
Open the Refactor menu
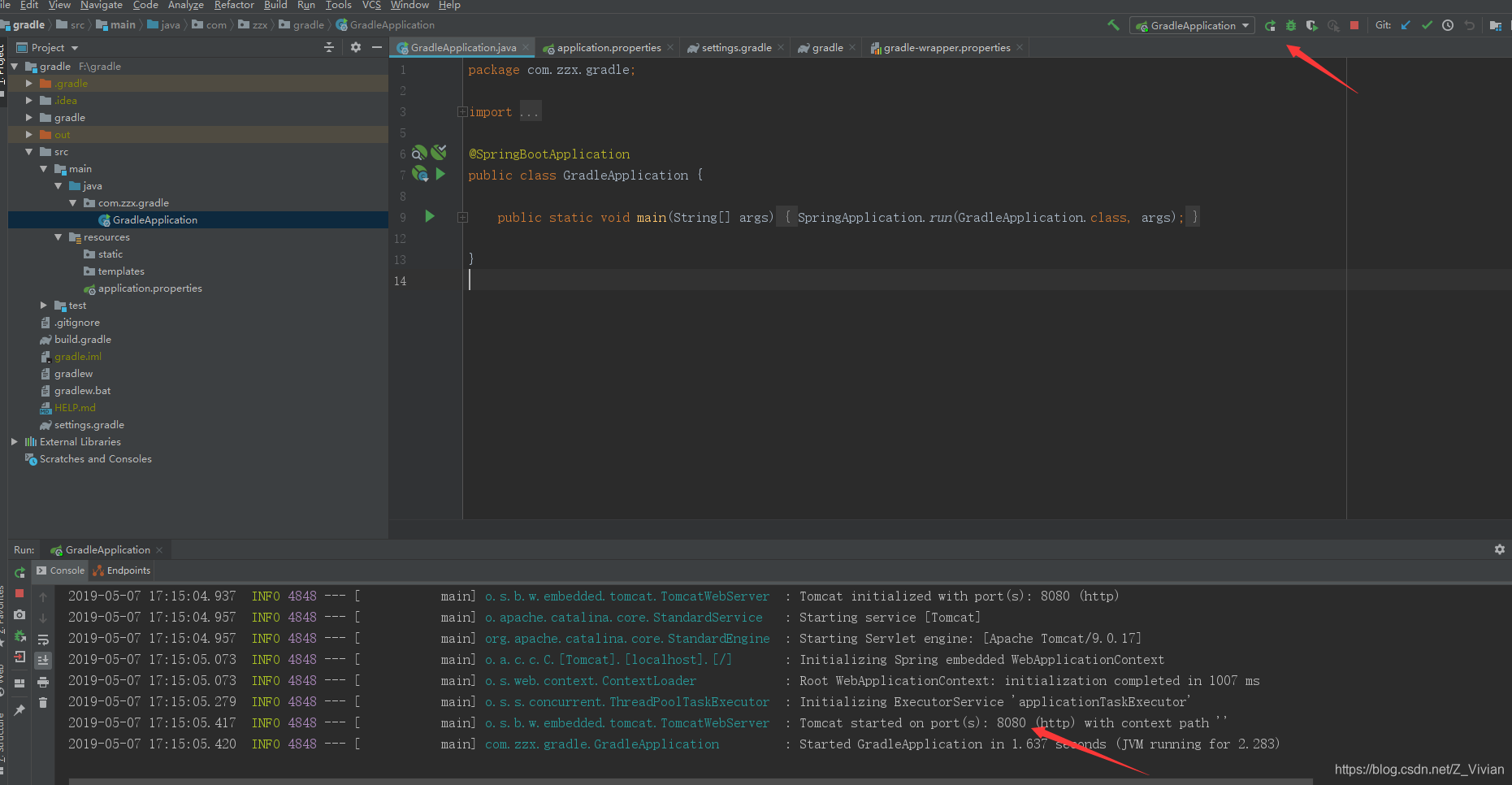pyautogui.click(x=234, y=5)
